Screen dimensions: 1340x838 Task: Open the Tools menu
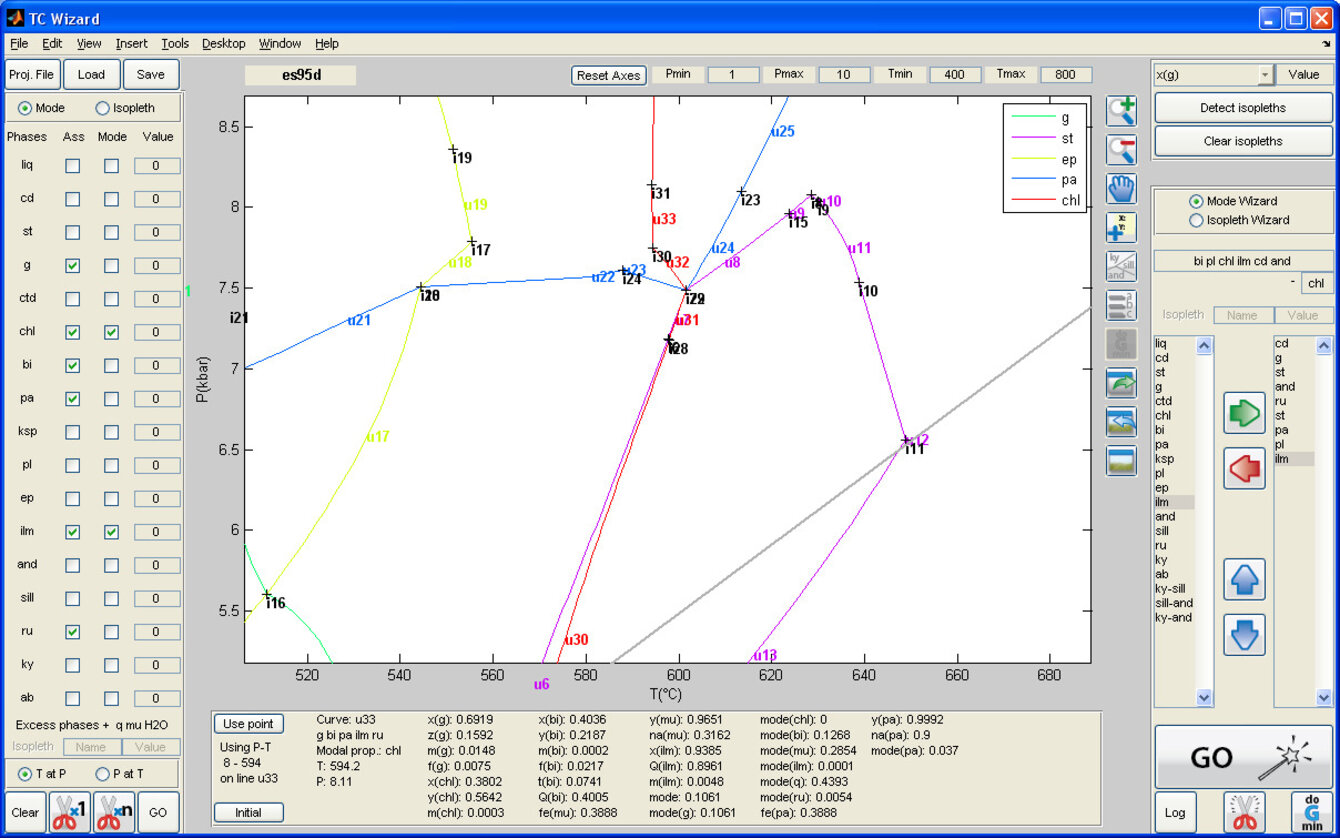[x=175, y=44]
